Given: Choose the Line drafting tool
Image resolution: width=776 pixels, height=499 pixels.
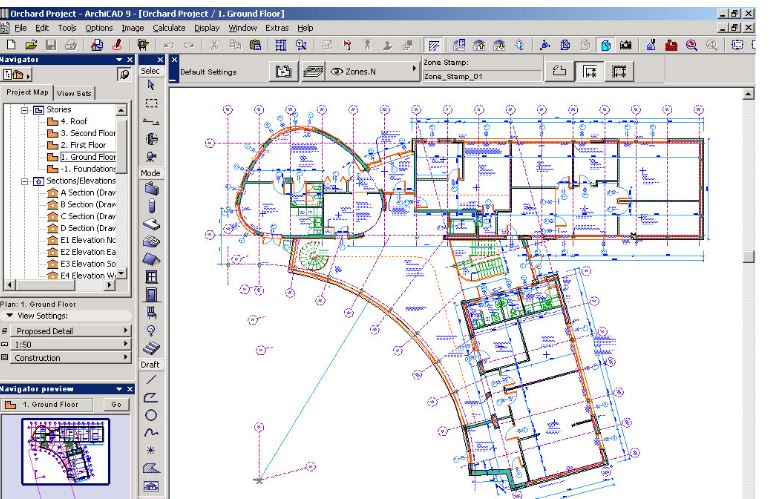Looking at the screenshot, I should click(151, 380).
